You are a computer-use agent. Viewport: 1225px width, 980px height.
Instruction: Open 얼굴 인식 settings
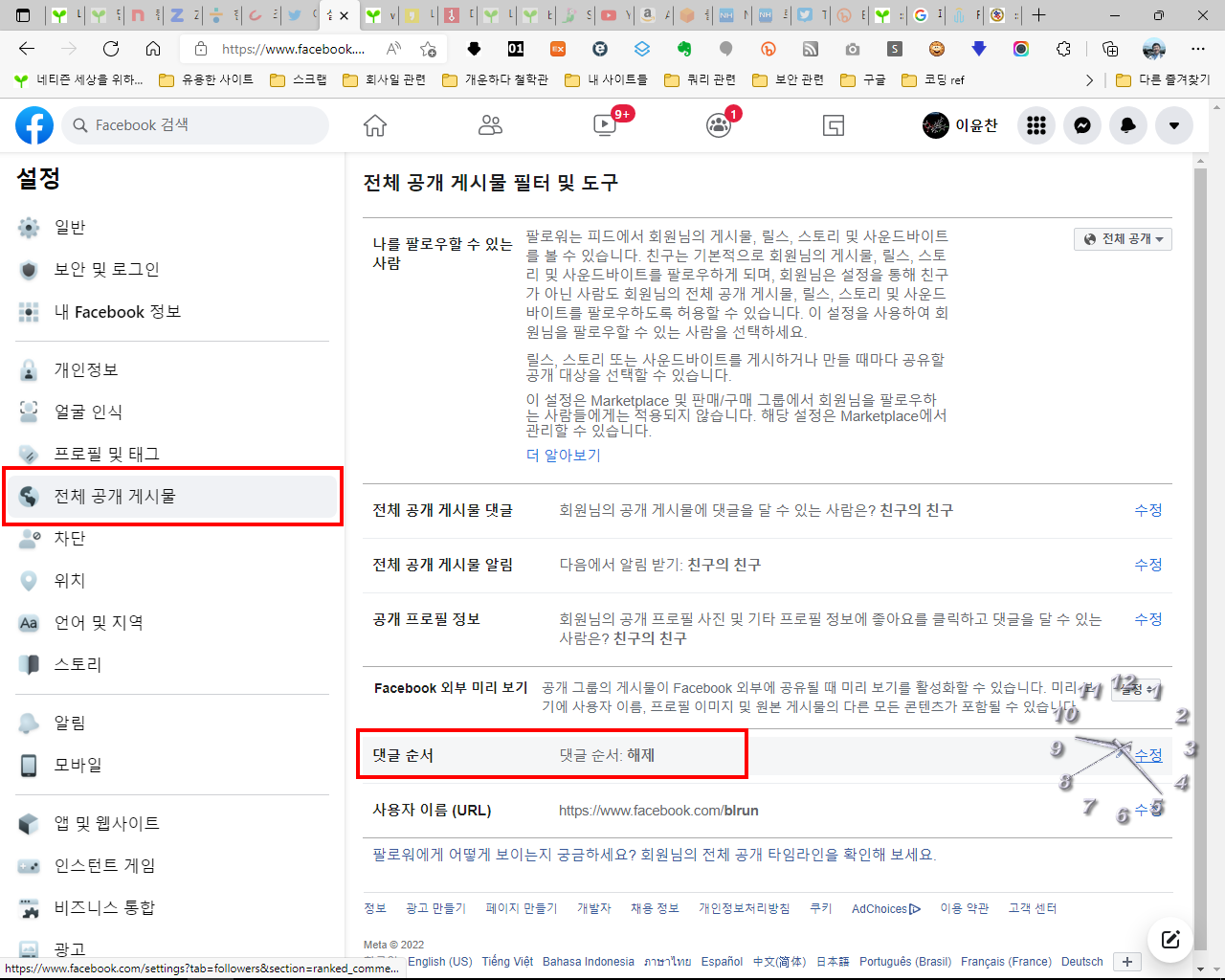pos(172,412)
